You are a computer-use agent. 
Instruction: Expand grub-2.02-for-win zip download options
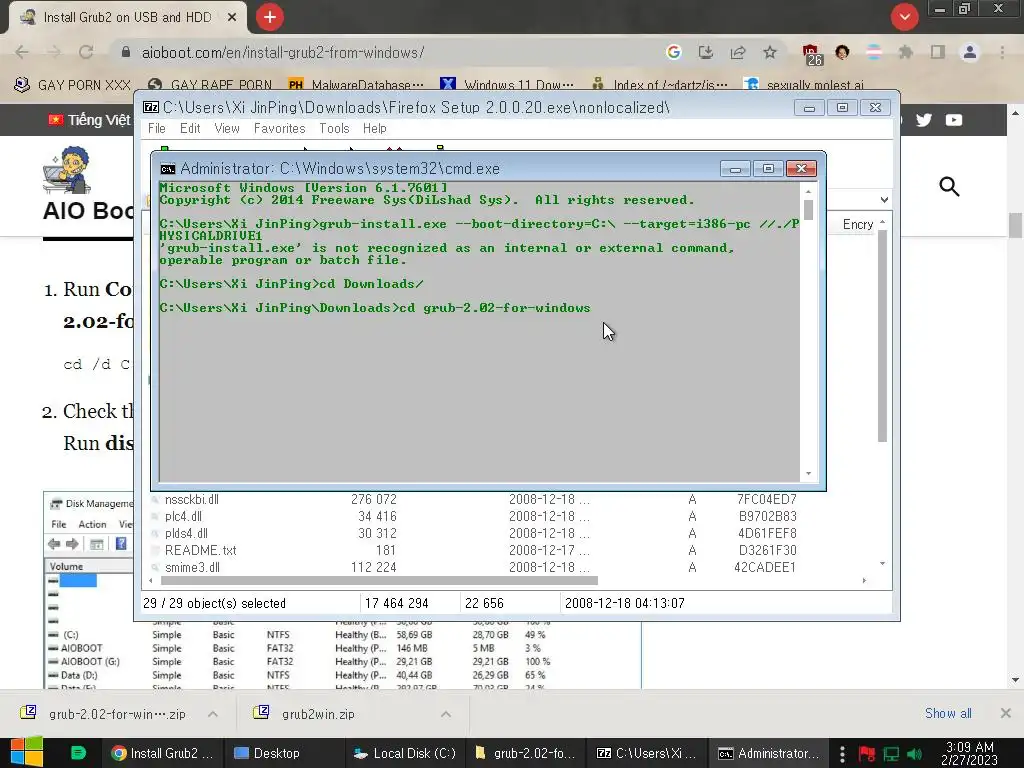pos(213,714)
